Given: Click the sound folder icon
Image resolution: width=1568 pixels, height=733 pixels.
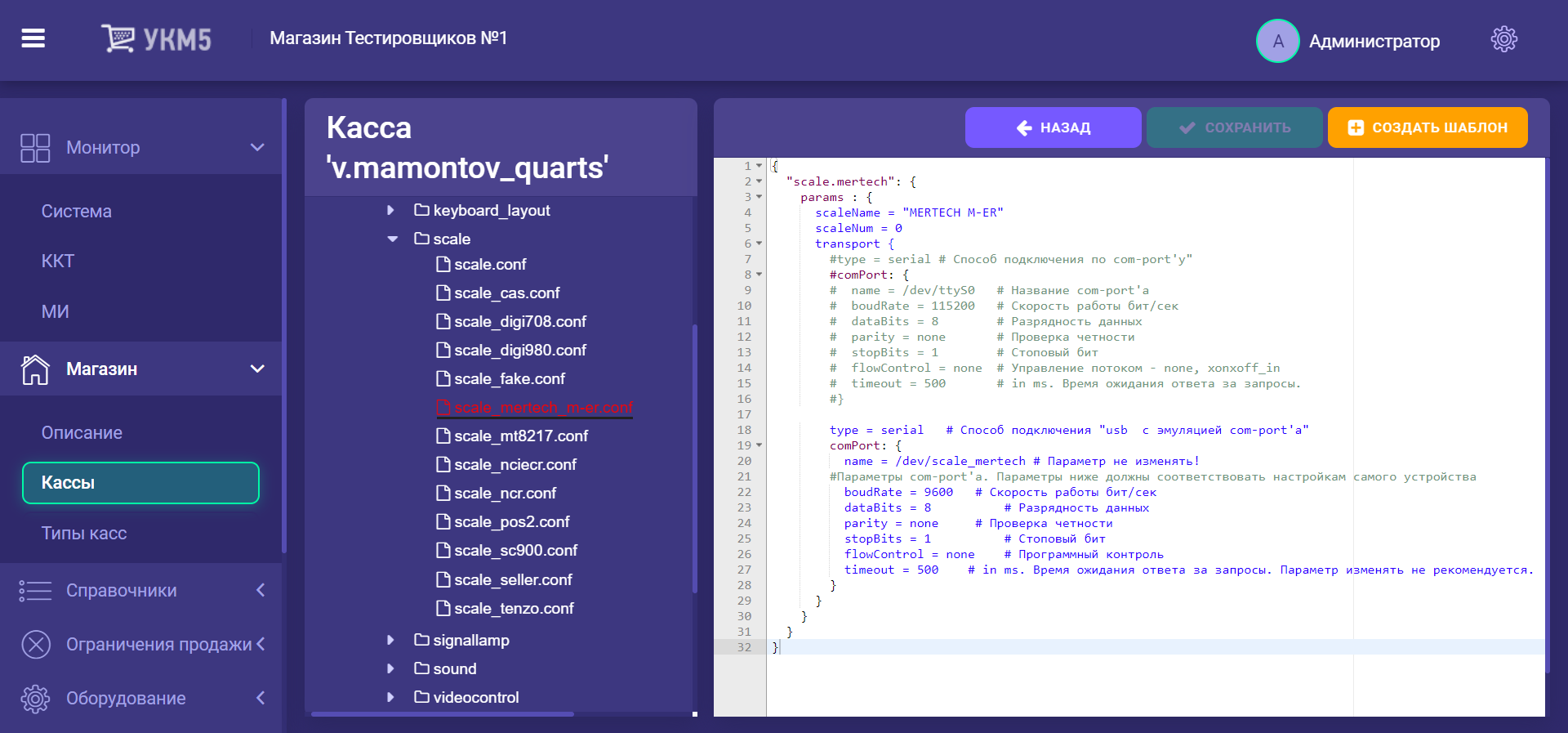Looking at the screenshot, I should click(x=421, y=668).
